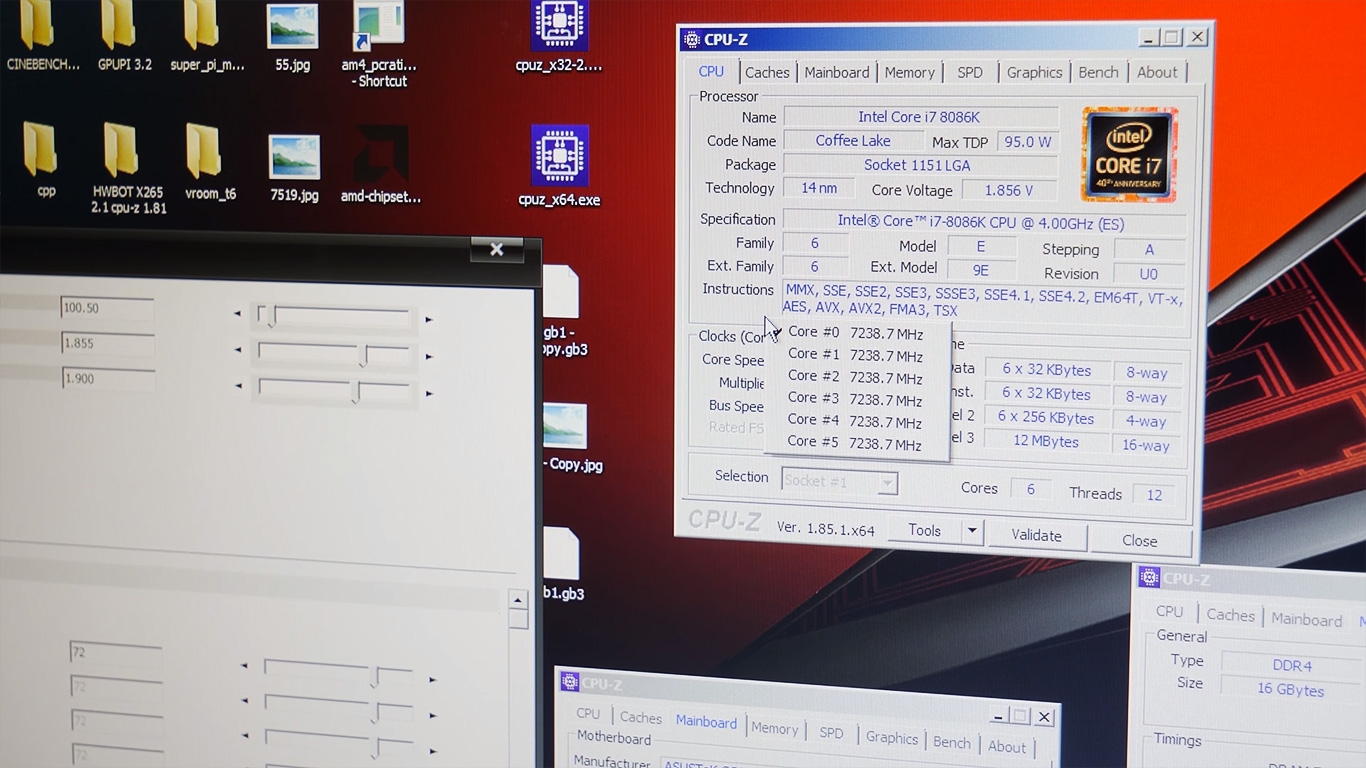Switch to the Bench tab
1366x768 pixels.
point(1098,72)
